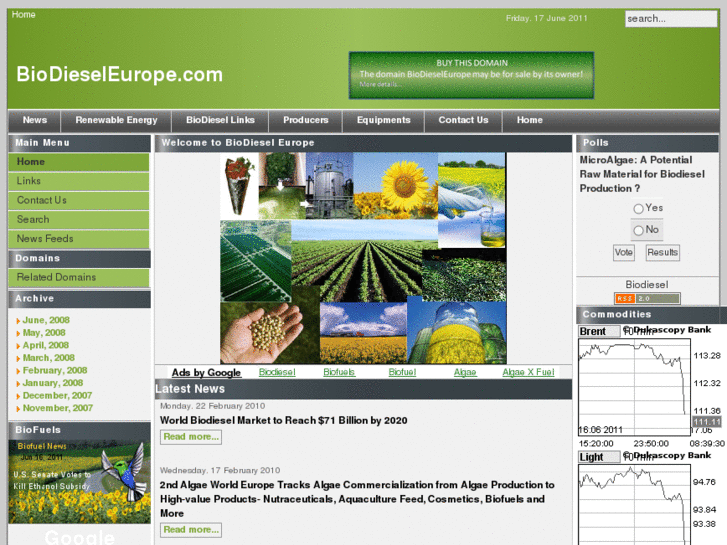The image size is (727, 545).
Task: Open February, 2008 archive link
Action: click(55, 370)
